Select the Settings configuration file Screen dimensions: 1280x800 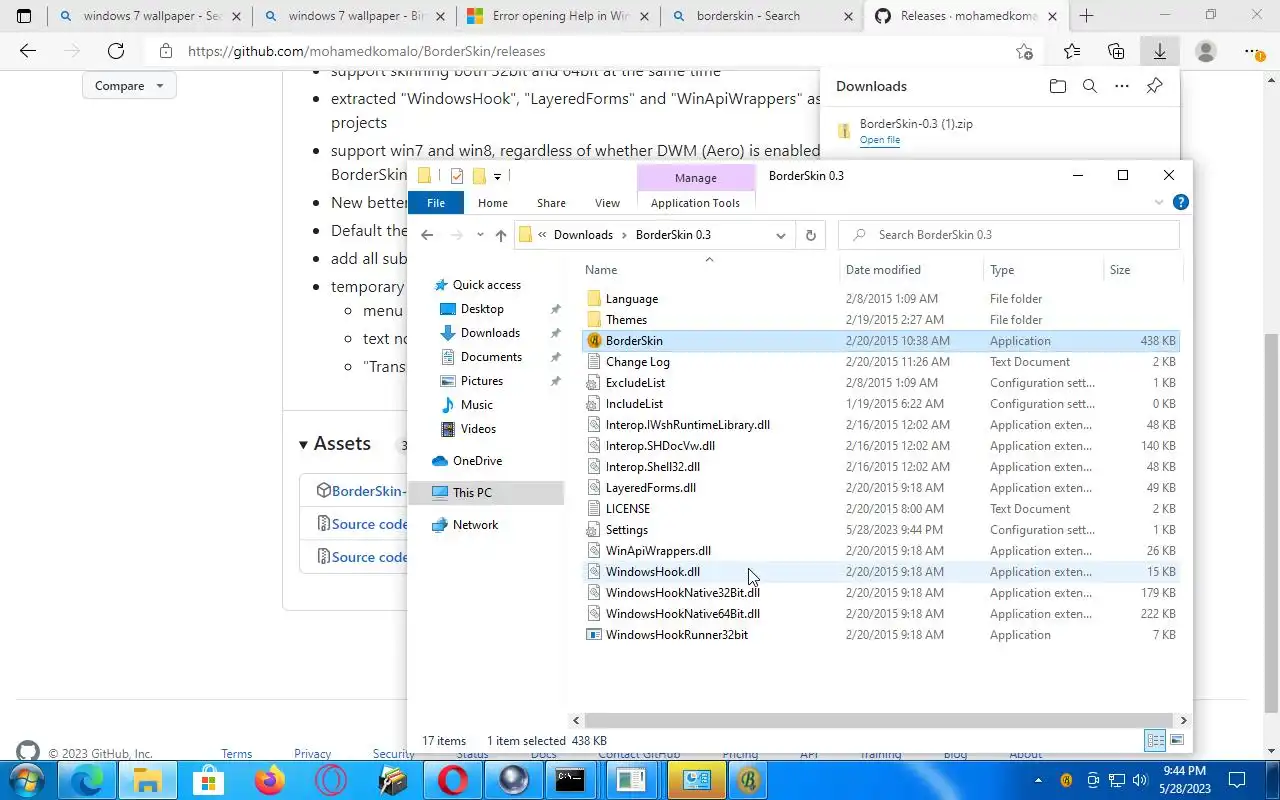click(x=880, y=530)
